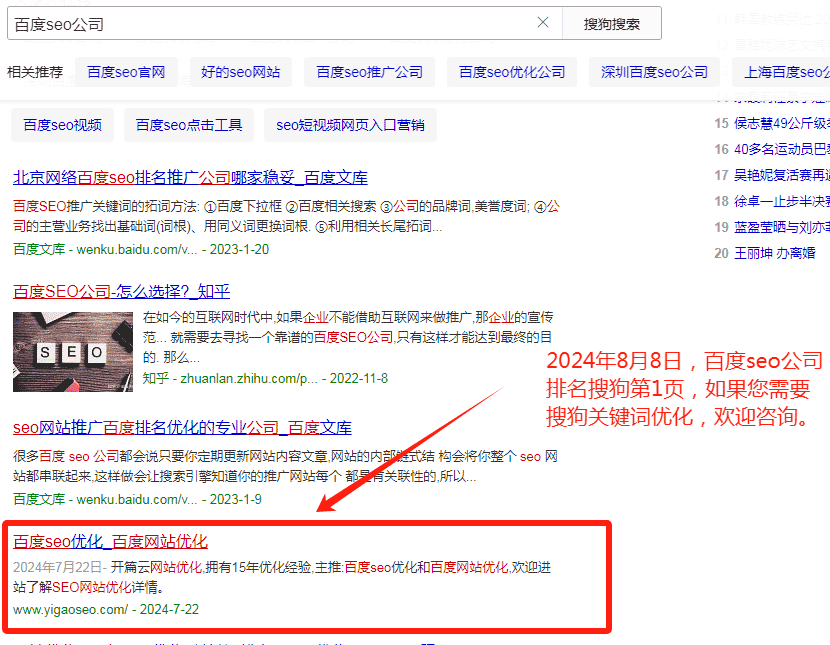
Task: Clear the search box with the X icon
Action: point(543,22)
